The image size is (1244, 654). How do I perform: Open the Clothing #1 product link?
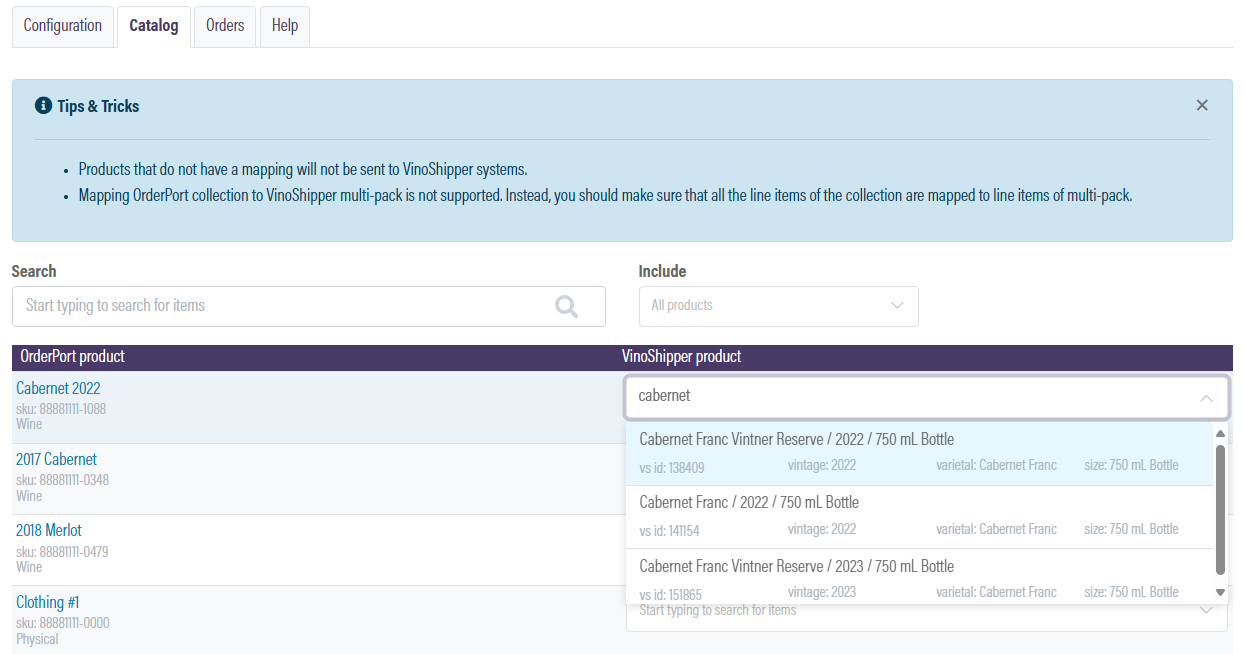[48, 602]
